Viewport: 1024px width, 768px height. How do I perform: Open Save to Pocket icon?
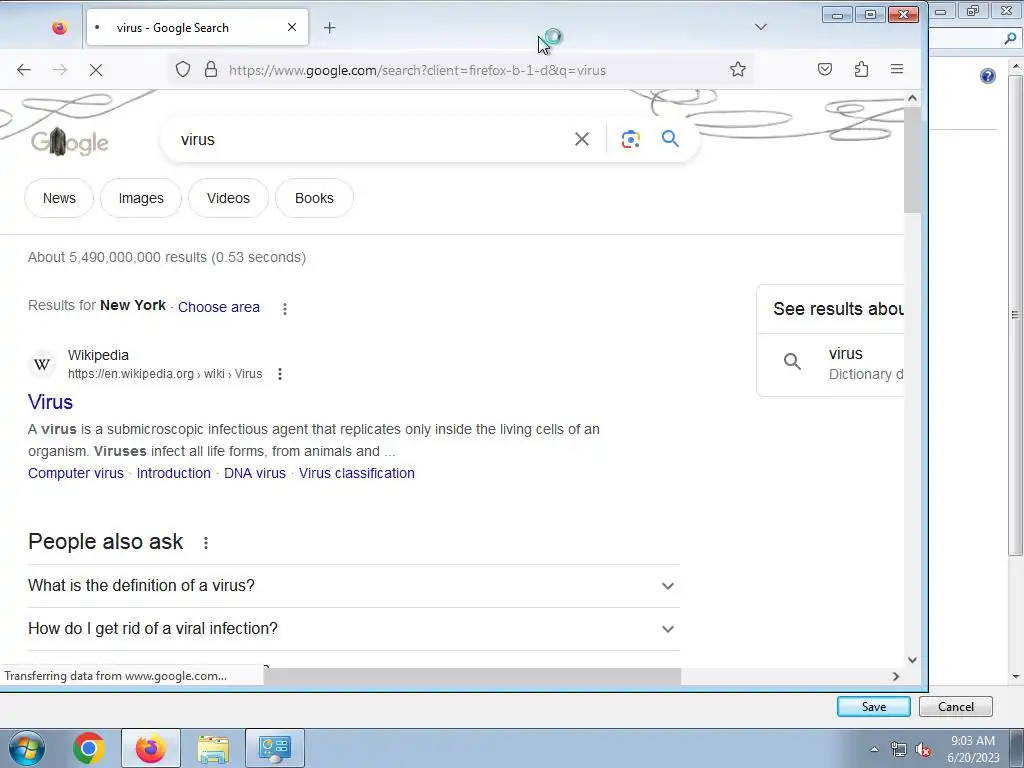click(x=825, y=69)
